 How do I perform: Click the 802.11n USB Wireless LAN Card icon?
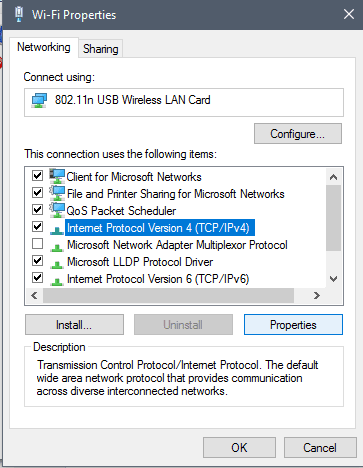39,100
